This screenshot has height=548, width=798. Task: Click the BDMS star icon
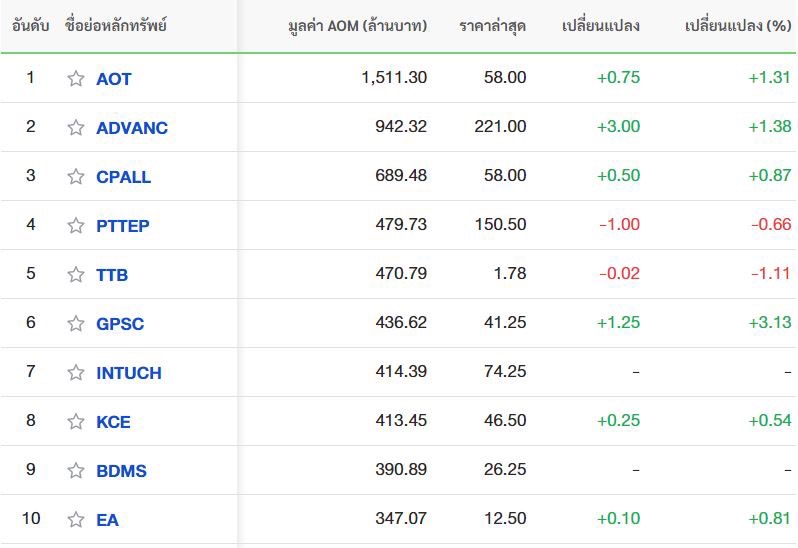click(x=76, y=470)
